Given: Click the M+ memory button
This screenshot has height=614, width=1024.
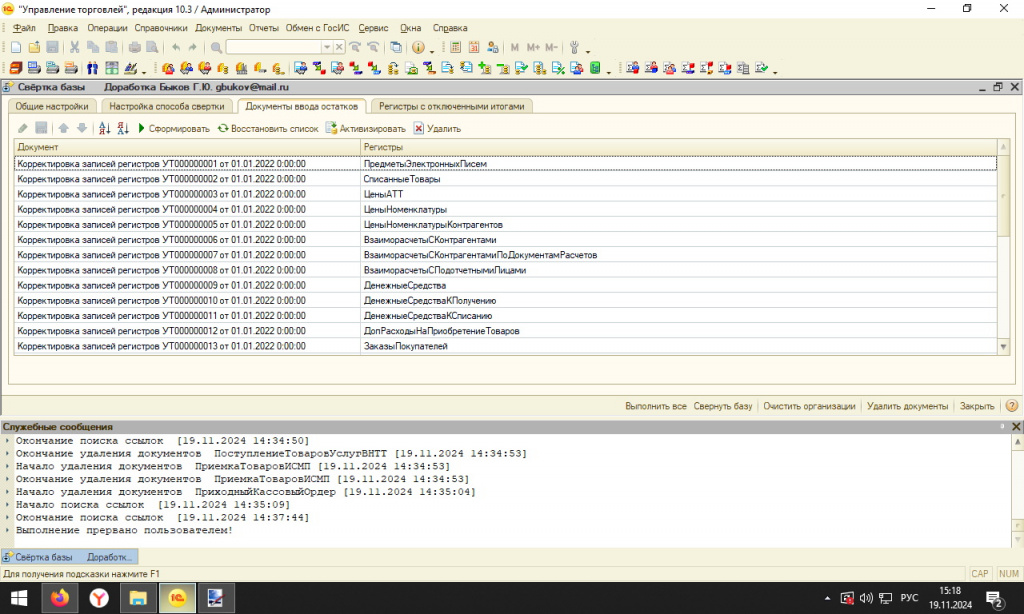Looking at the screenshot, I should [x=533, y=47].
